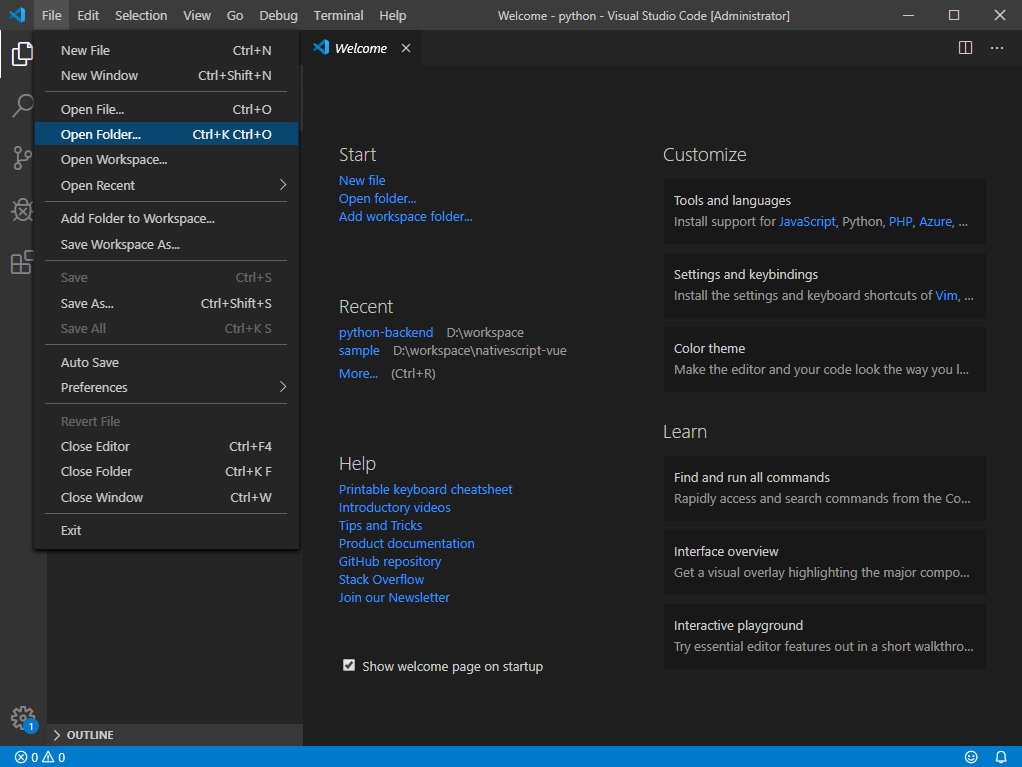The width and height of the screenshot is (1022, 767).
Task: Open the Color theme card
Action: (825, 359)
